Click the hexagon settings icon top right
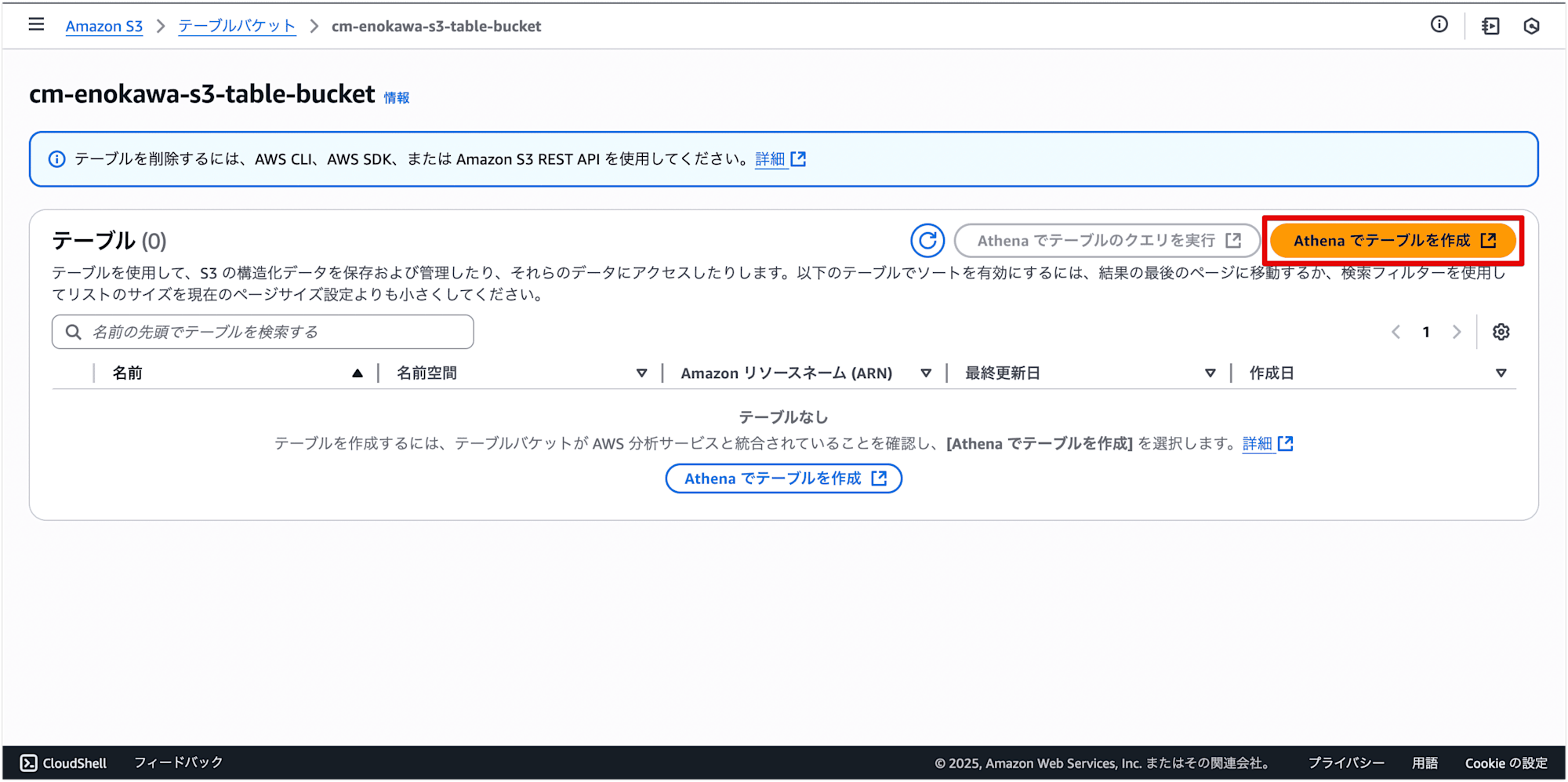 (x=1531, y=26)
